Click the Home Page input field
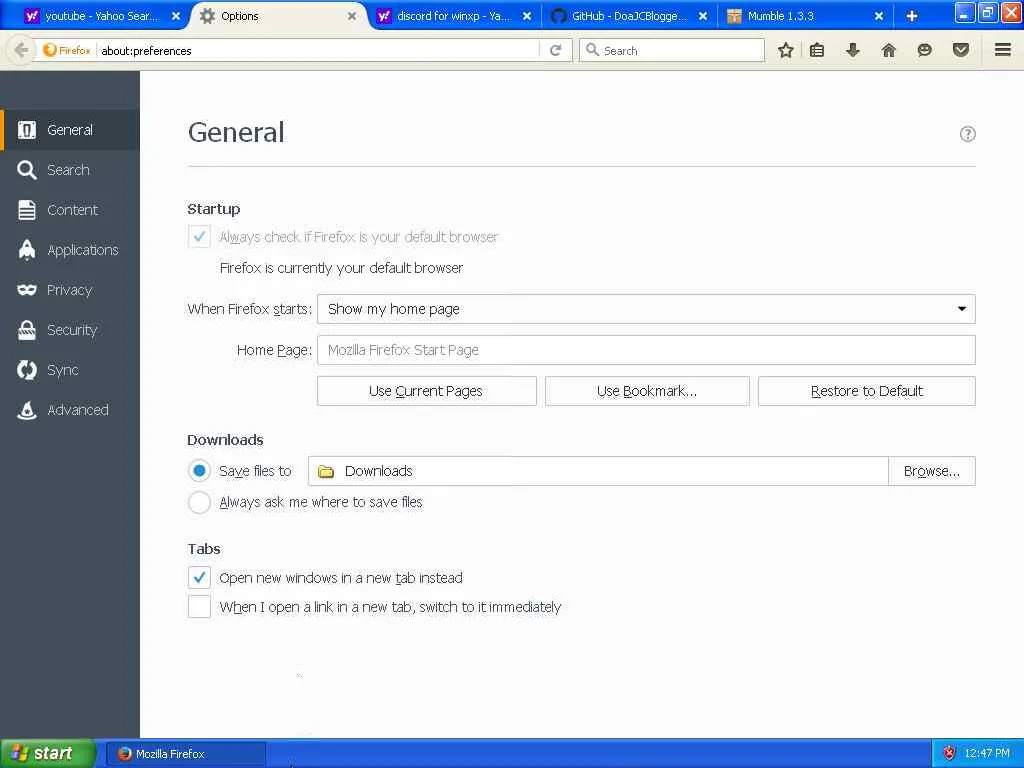The image size is (1024, 768). pos(647,350)
